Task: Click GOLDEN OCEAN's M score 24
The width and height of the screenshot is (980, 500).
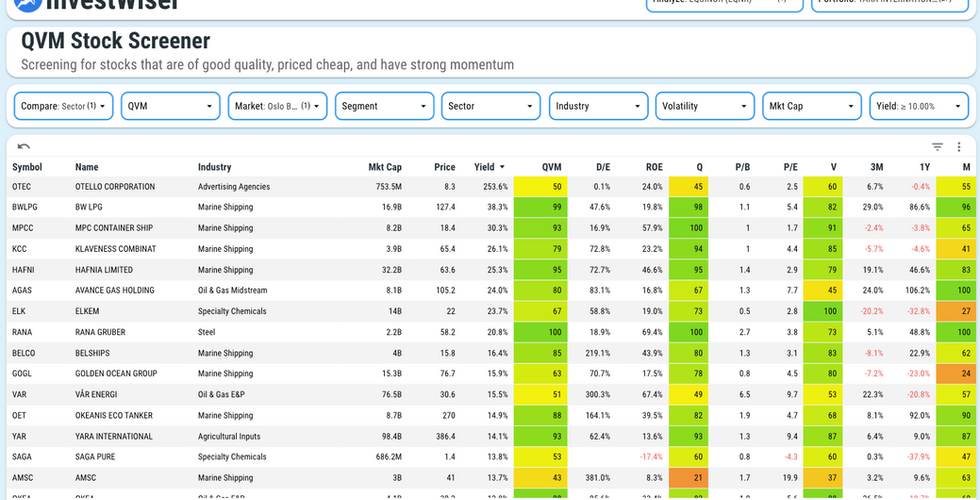Action: [958, 373]
